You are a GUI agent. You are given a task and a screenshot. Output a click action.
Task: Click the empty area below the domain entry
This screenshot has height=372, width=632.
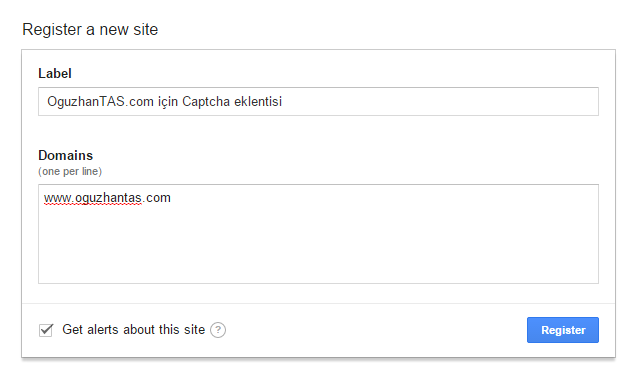tap(318, 246)
